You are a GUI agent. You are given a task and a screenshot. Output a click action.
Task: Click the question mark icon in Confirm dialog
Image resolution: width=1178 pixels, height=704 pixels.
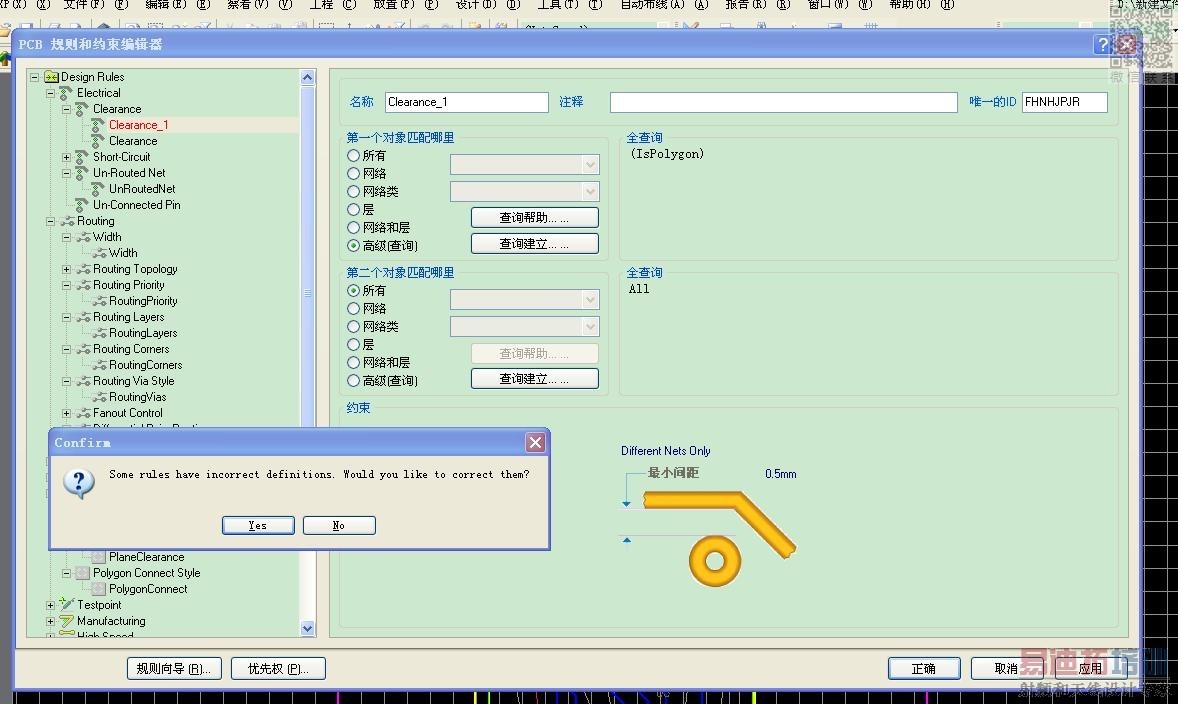79,482
